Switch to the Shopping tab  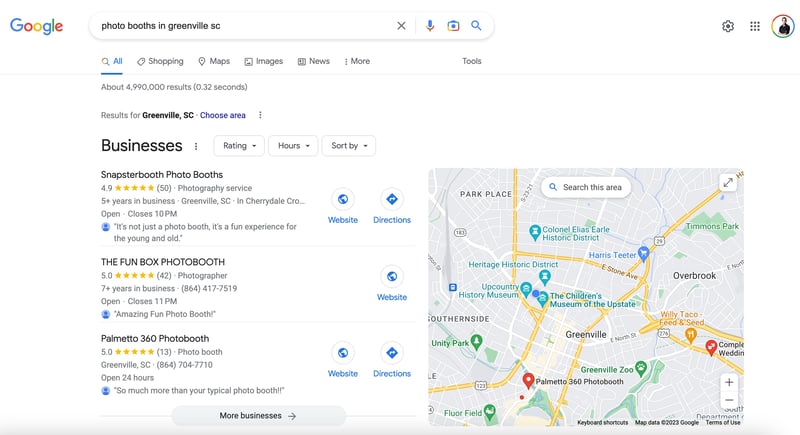160,61
